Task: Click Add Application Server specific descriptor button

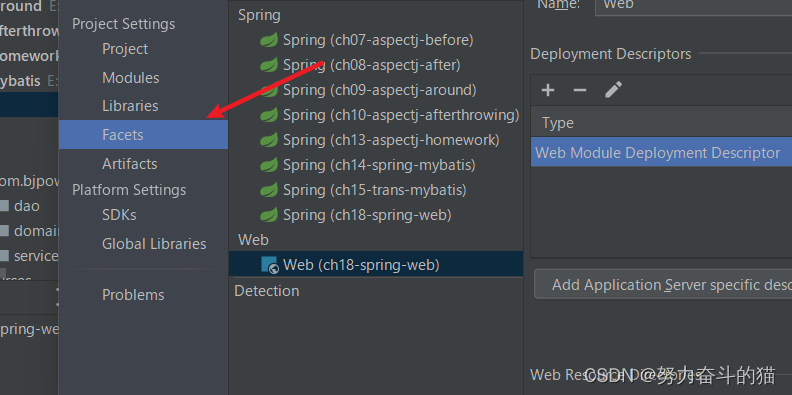Action: point(663,284)
